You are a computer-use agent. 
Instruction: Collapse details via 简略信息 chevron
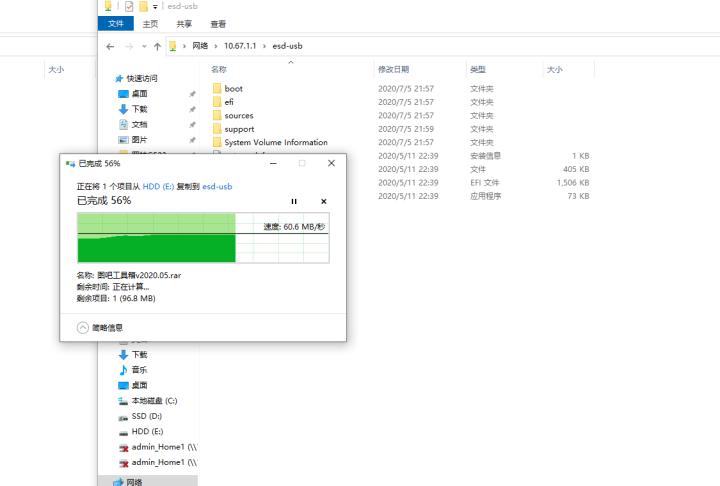click(x=83, y=327)
